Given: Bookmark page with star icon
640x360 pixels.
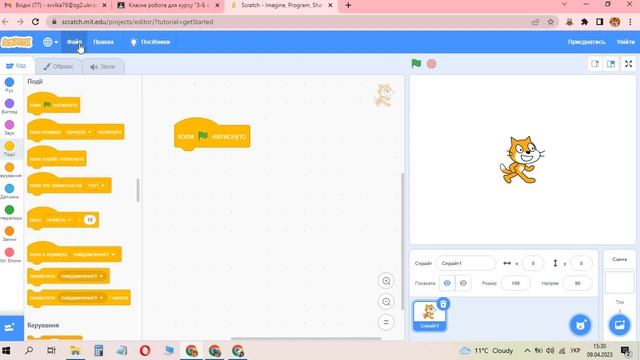Looking at the screenshot, I should pyautogui.click(x=550, y=22).
